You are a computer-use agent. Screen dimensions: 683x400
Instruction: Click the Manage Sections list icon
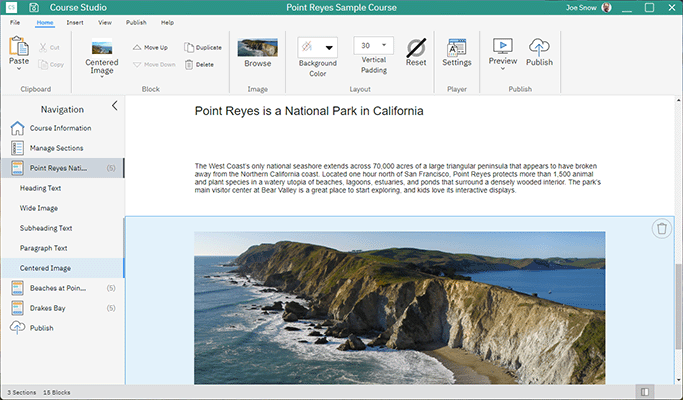click(17, 148)
